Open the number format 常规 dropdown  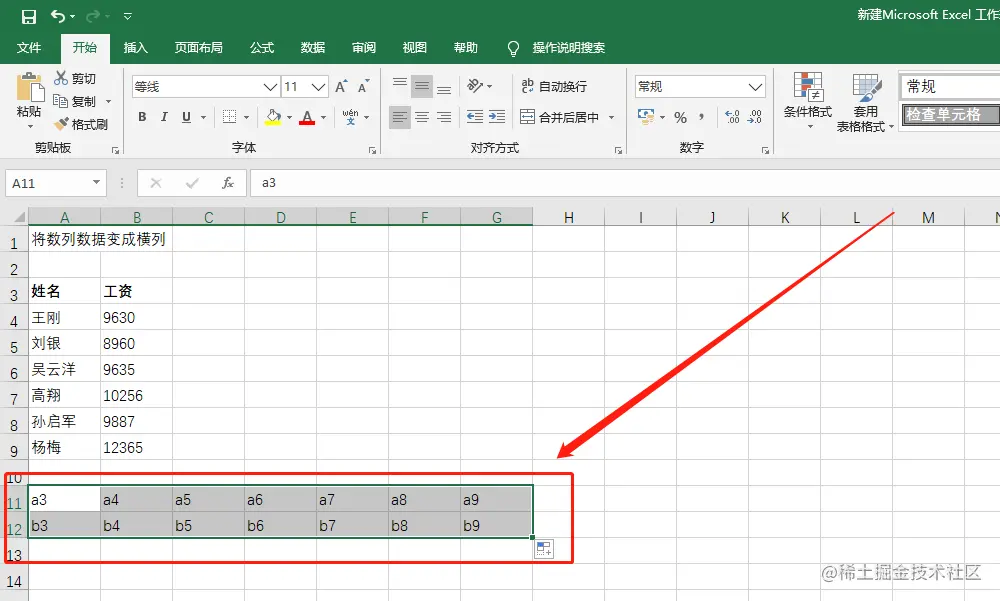pyautogui.click(x=756, y=87)
